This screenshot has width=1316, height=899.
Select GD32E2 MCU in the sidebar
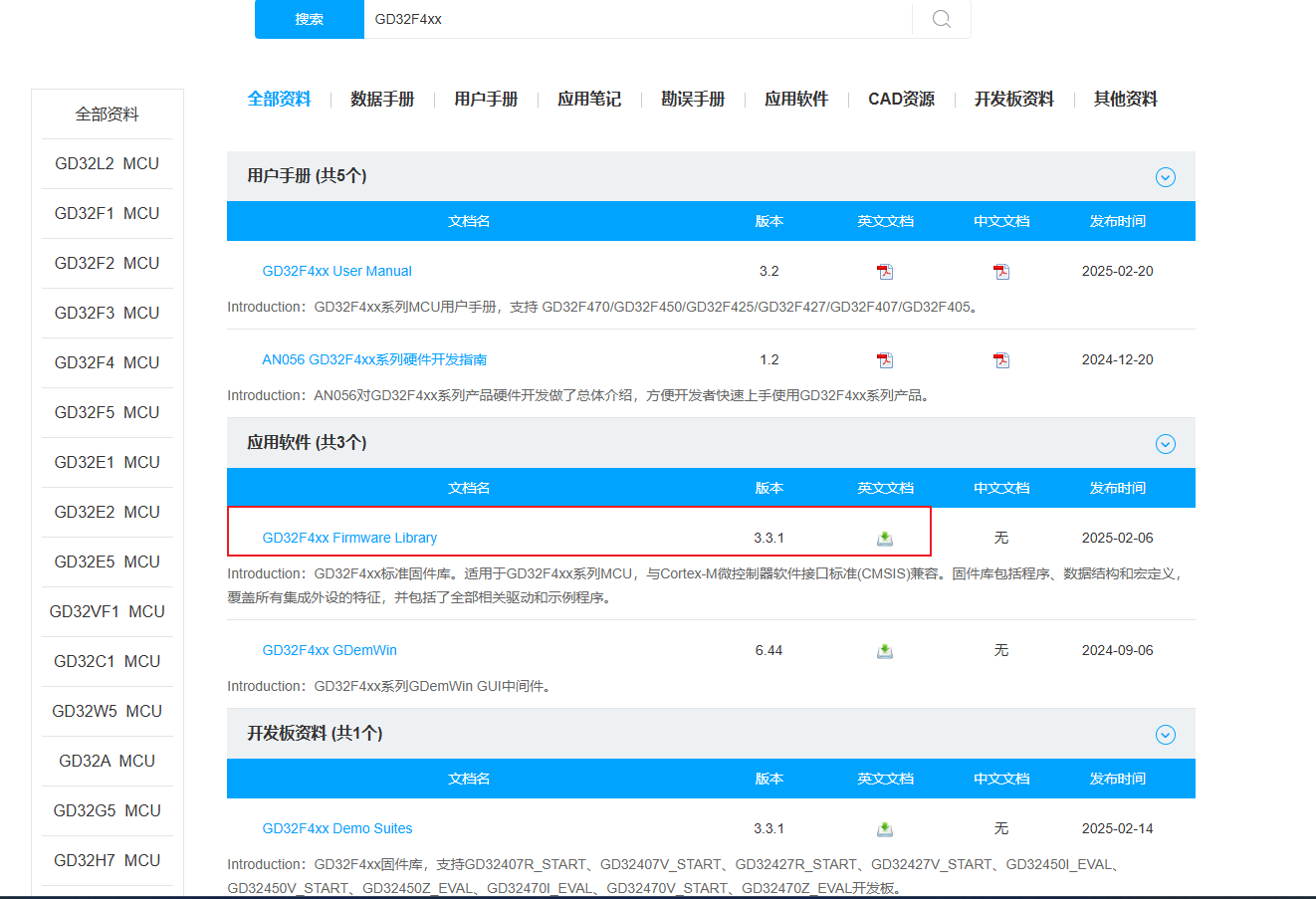coord(108,512)
